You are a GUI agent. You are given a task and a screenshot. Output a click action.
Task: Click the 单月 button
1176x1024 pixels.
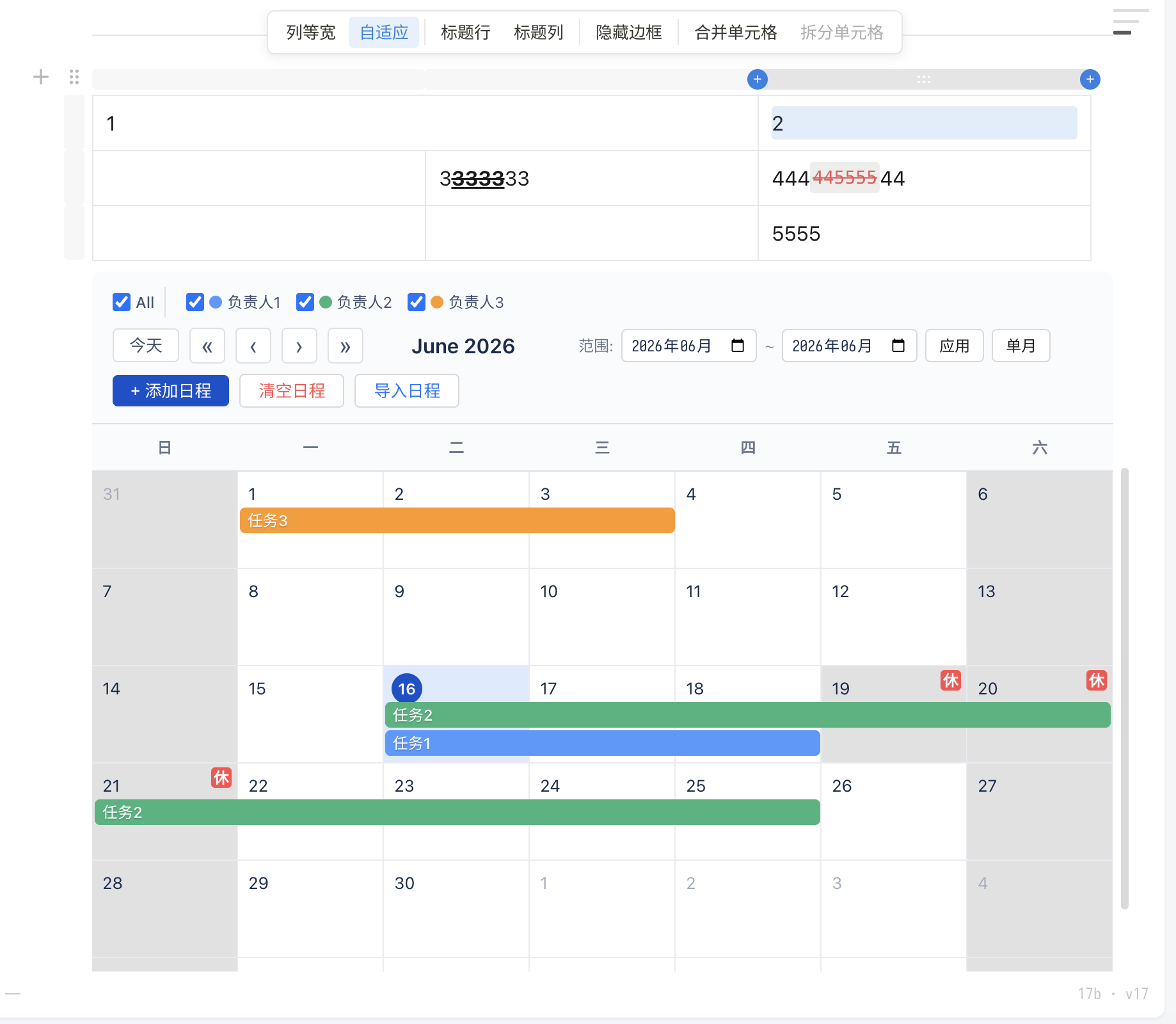[1021, 346]
